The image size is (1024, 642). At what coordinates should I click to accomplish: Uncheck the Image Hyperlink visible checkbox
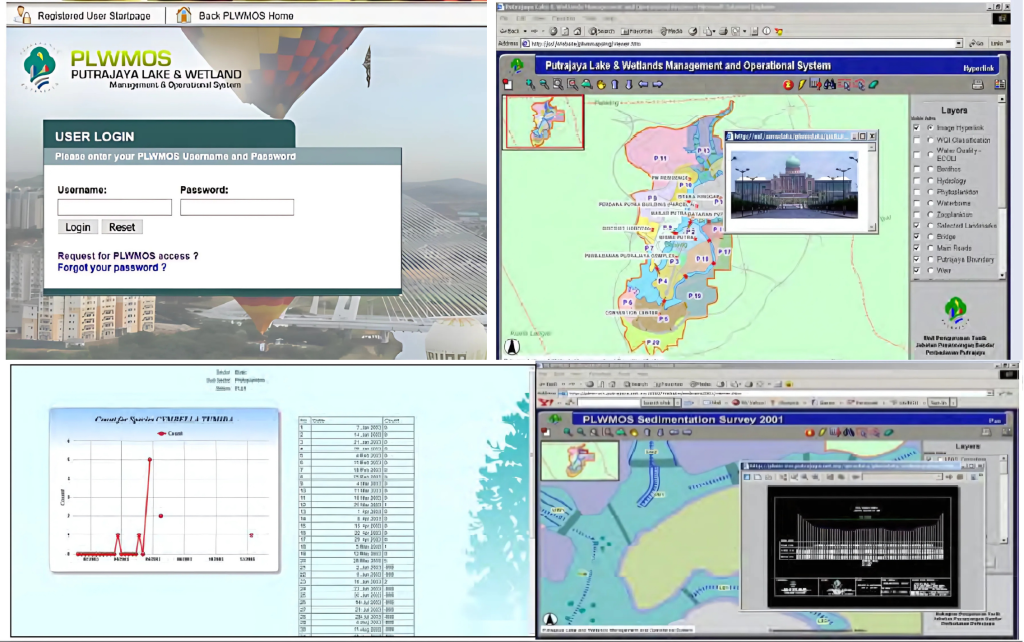pyautogui.click(x=917, y=128)
